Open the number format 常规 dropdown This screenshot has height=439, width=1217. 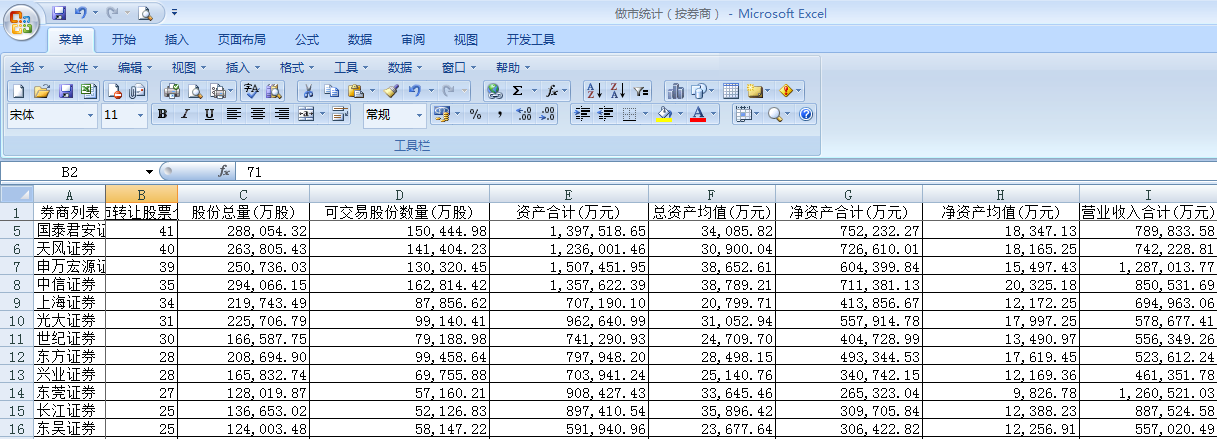(x=419, y=115)
